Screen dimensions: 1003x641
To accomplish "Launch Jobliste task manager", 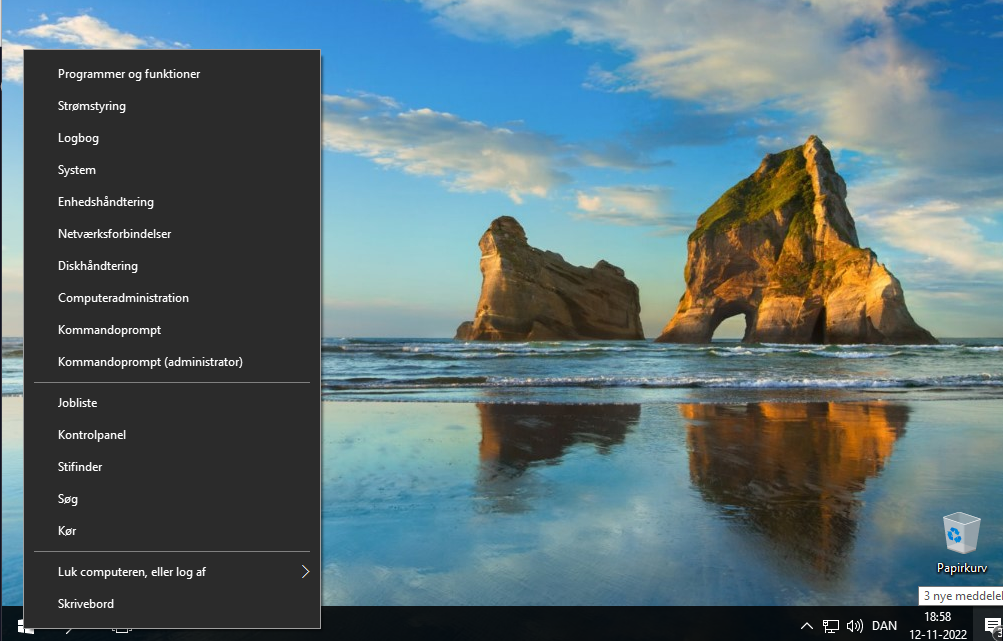I will tap(77, 403).
